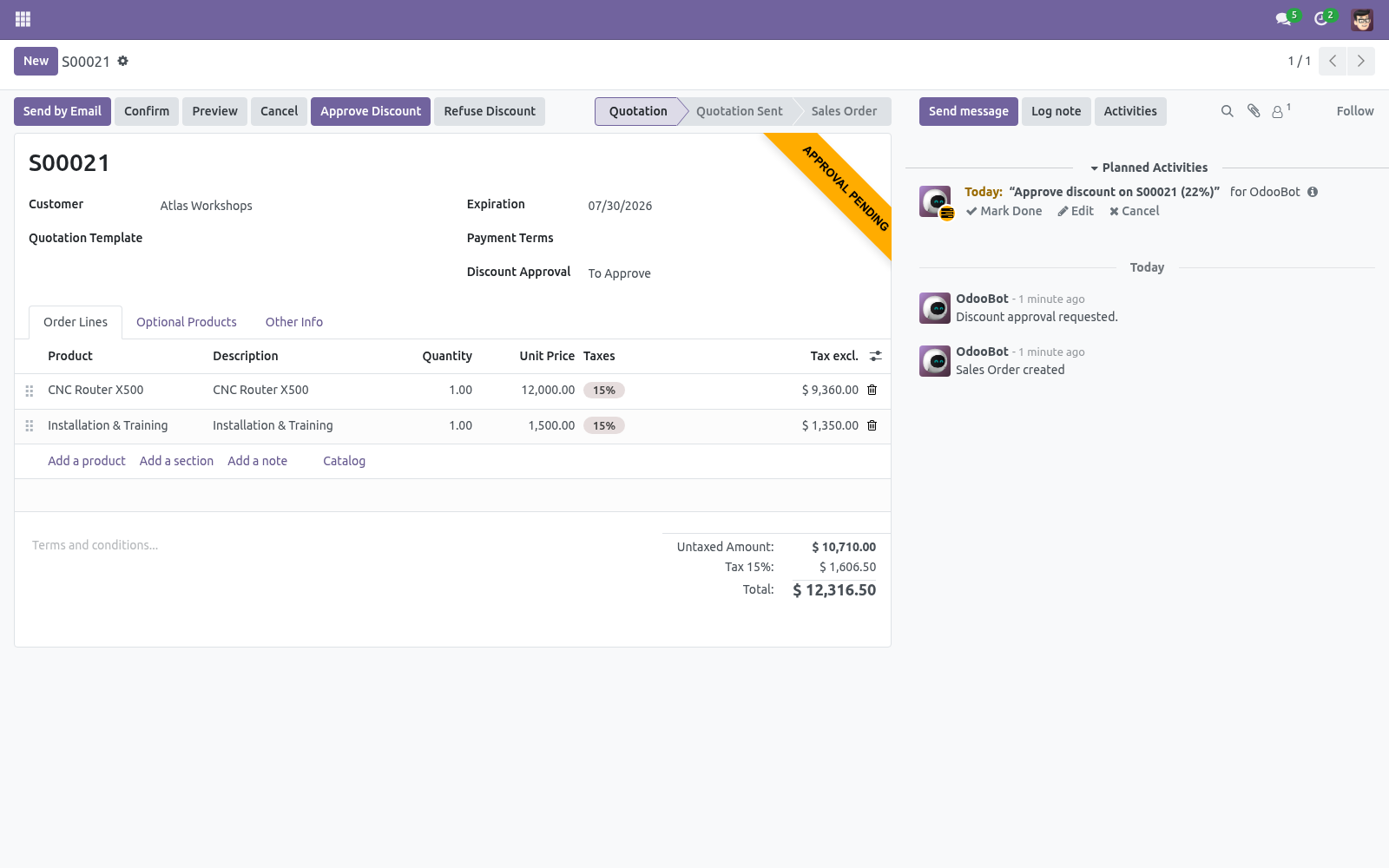Viewport: 1389px width, 868px height.
Task: Open the Send message composer
Action: 969,111
